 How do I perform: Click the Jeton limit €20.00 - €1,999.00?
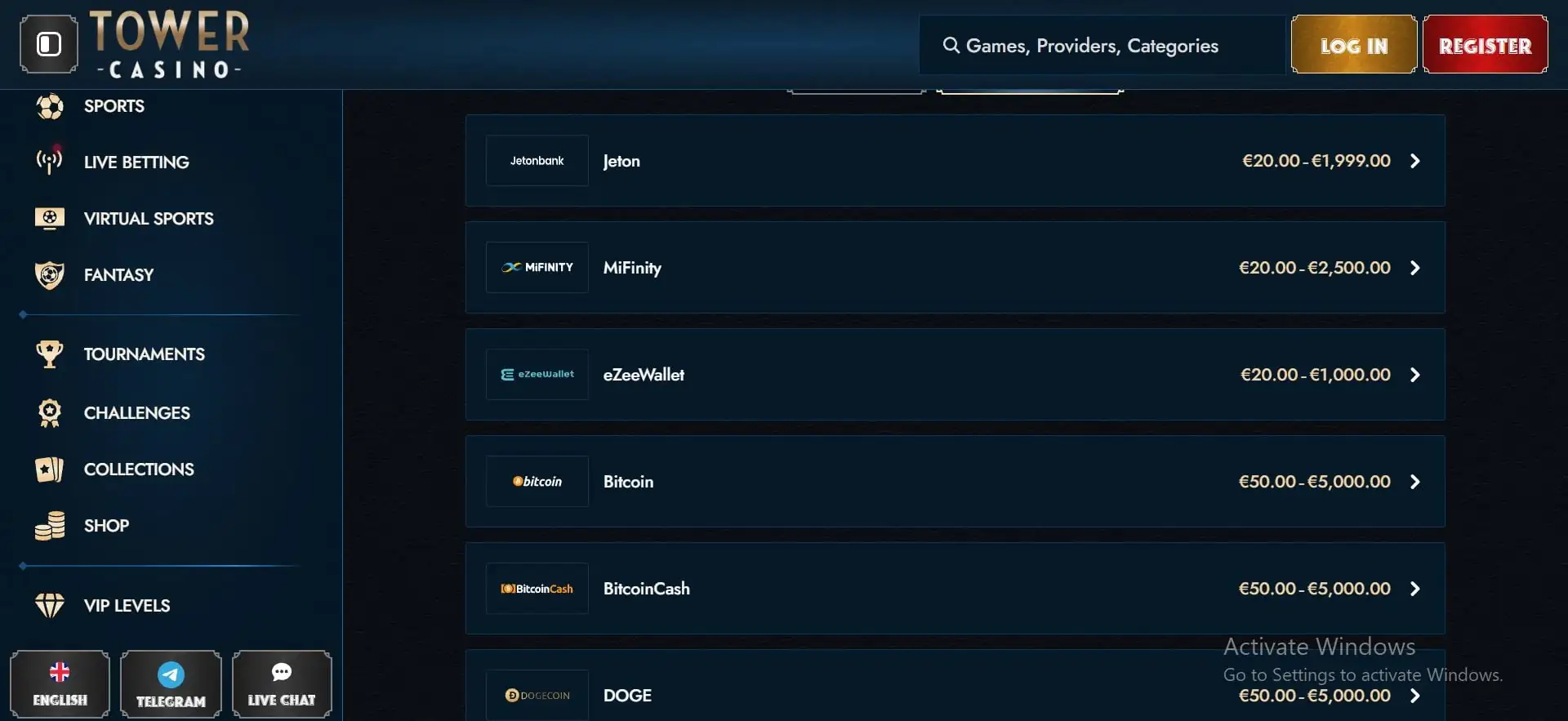click(1316, 161)
